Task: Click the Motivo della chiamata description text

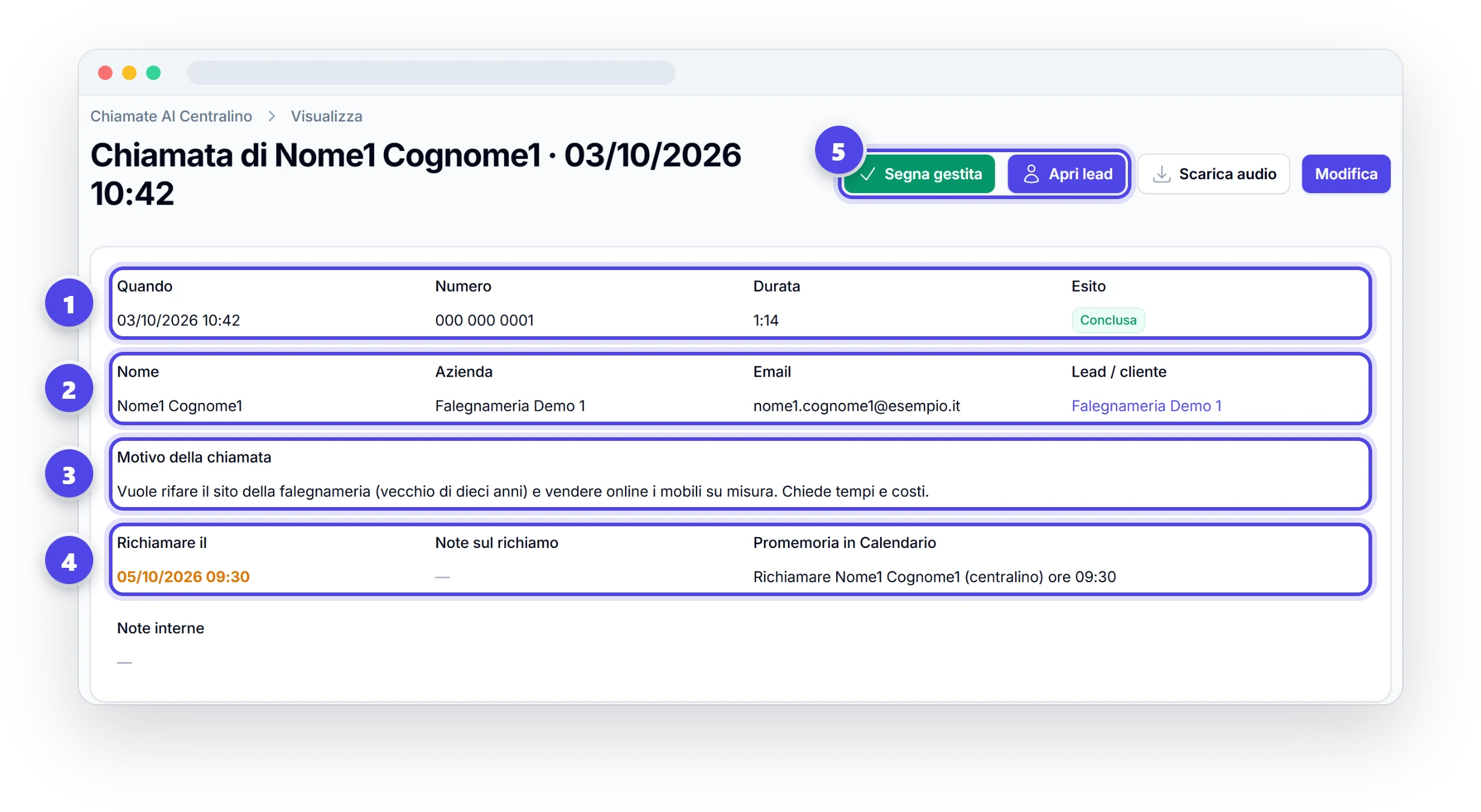Action: [523, 491]
